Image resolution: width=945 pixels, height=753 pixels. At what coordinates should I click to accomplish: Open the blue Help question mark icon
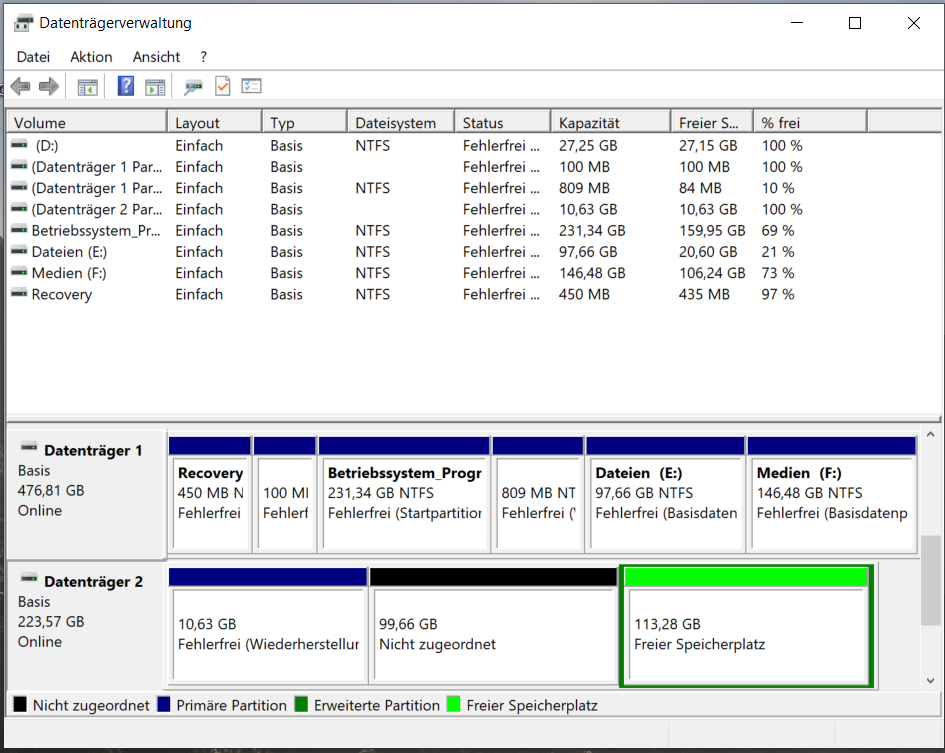tap(125, 86)
